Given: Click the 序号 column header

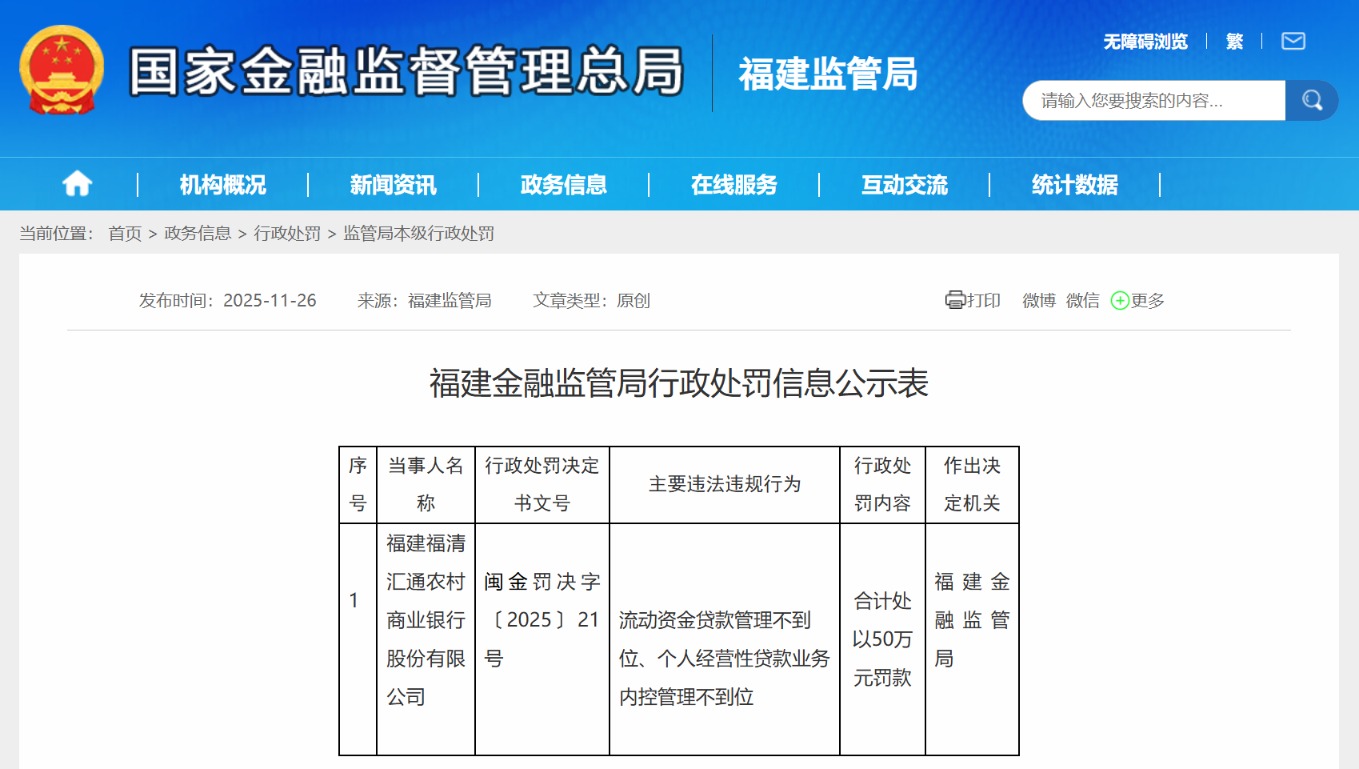Looking at the screenshot, I should point(358,484).
